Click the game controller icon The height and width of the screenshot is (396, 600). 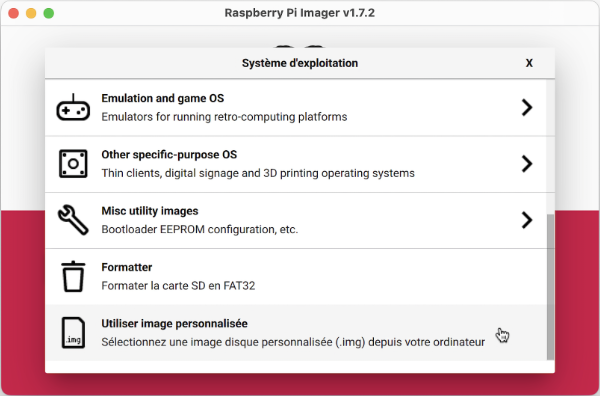(x=73, y=108)
